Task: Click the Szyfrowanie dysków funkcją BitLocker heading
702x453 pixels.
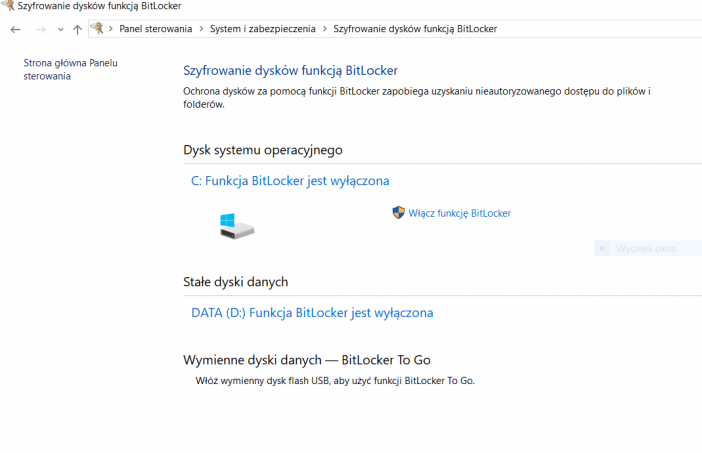Action: 290,71
